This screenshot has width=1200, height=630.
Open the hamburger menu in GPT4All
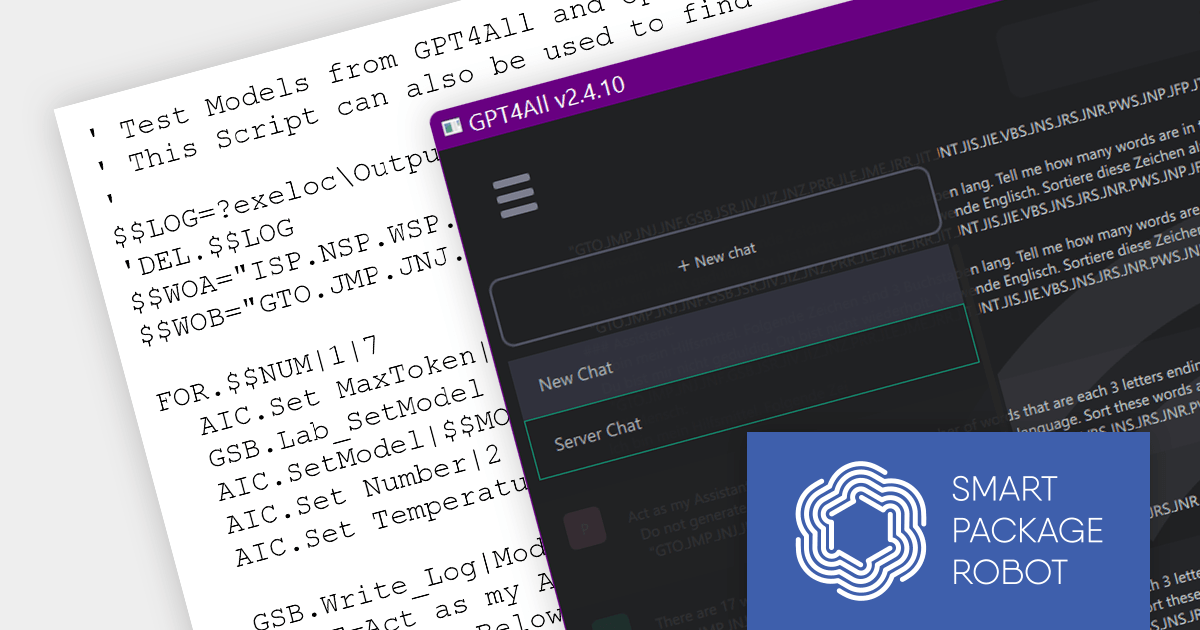(516, 196)
